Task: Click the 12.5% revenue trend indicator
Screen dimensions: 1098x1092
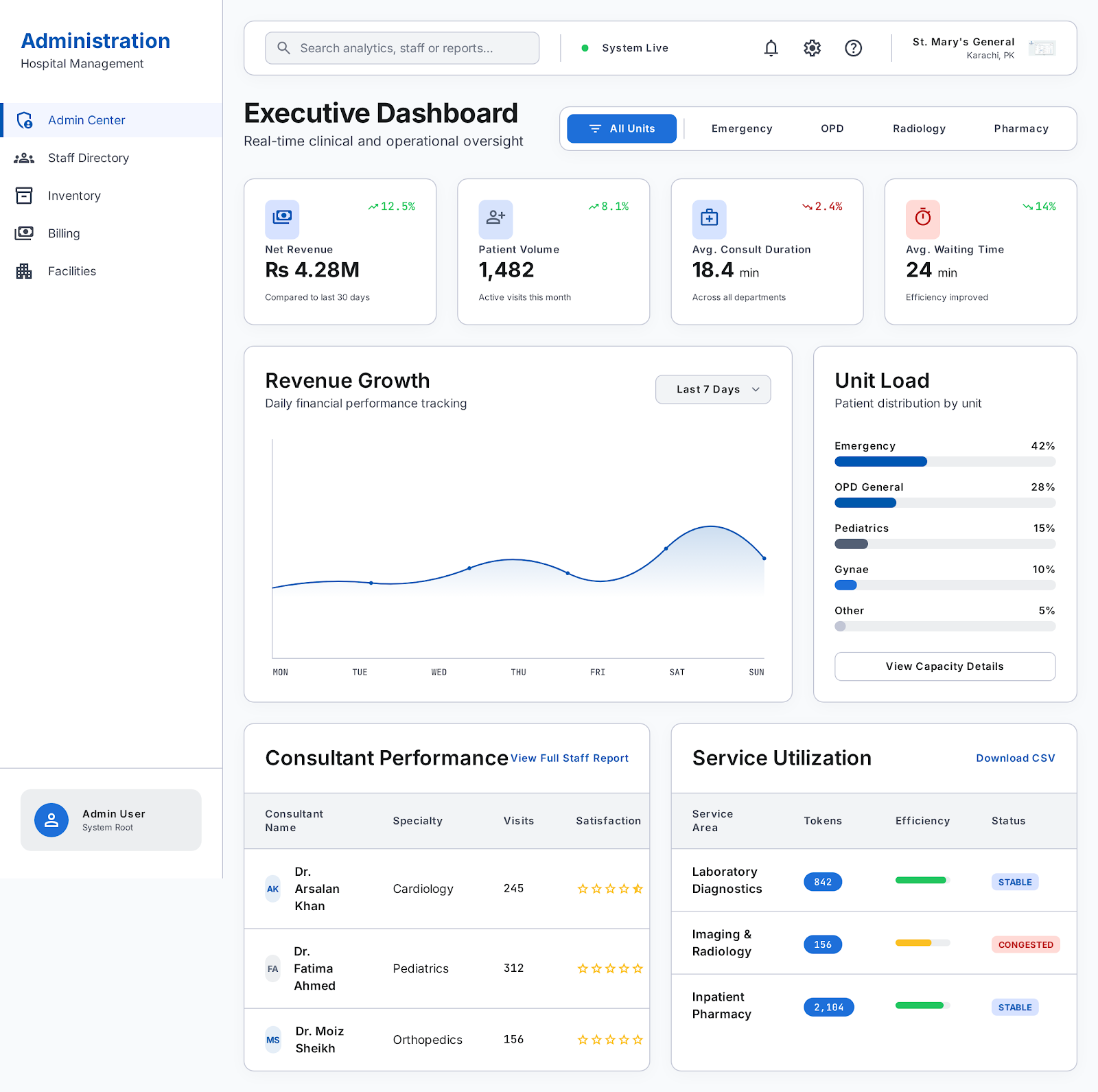Action: (392, 207)
